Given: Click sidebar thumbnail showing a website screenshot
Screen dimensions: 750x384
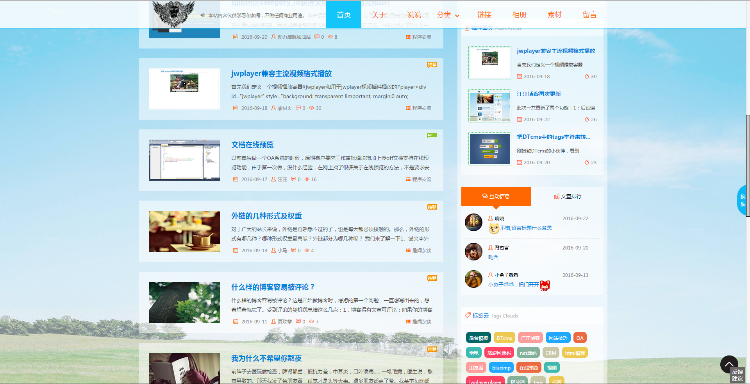Looking at the screenshot, I should click(x=489, y=106).
